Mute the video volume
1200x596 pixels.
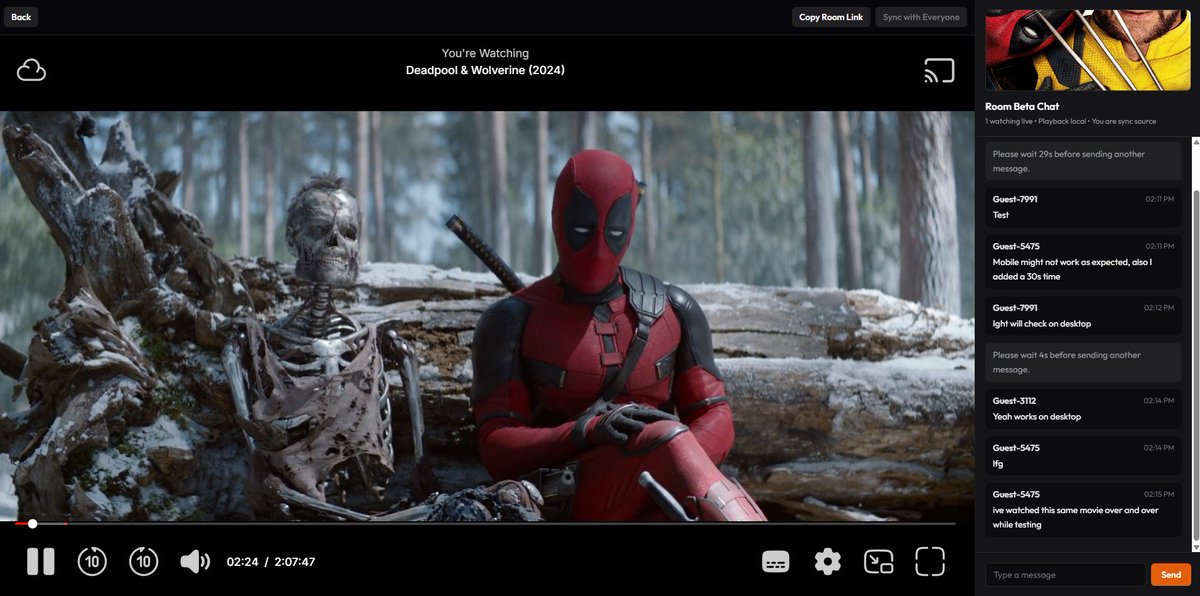click(195, 561)
